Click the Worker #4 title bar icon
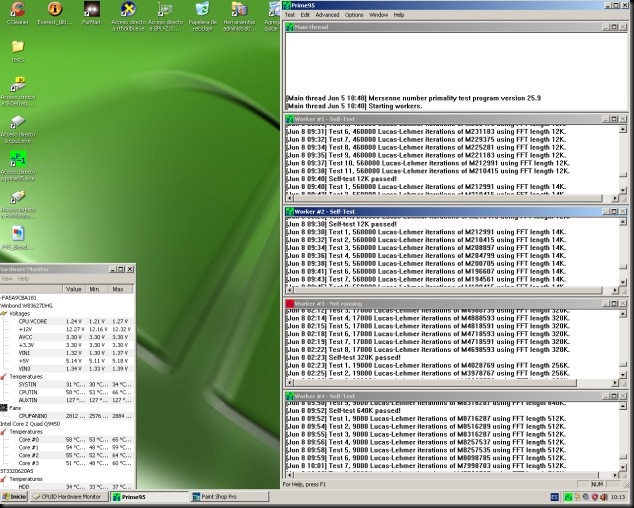Image resolution: width=634 pixels, height=508 pixels. coord(290,396)
